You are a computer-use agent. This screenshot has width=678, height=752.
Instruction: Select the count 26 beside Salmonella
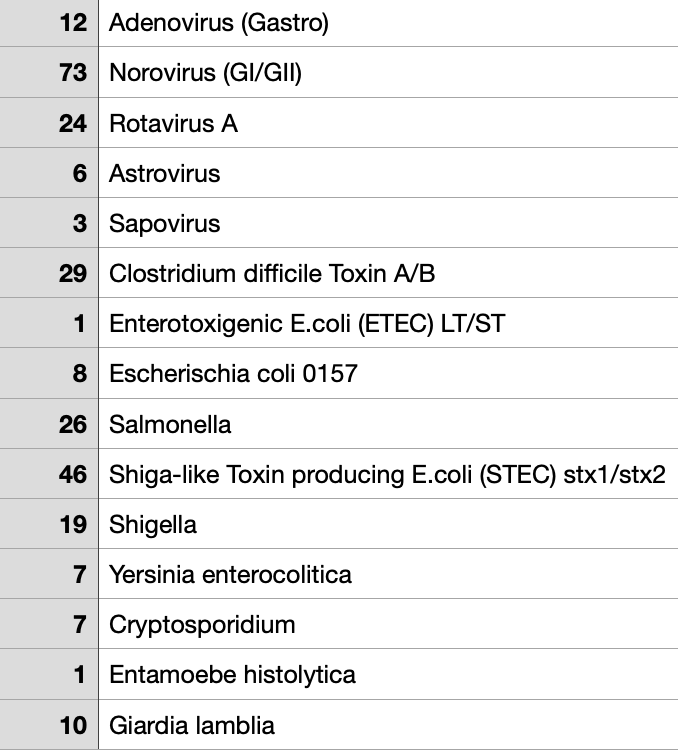point(73,424)
